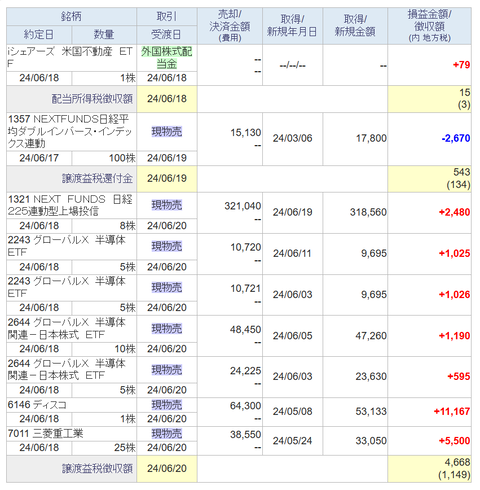This screenshot has width=480, height=490.
Task: Click the 現物売 label for 7011 三菱重工業
Action: click(167, 434)
